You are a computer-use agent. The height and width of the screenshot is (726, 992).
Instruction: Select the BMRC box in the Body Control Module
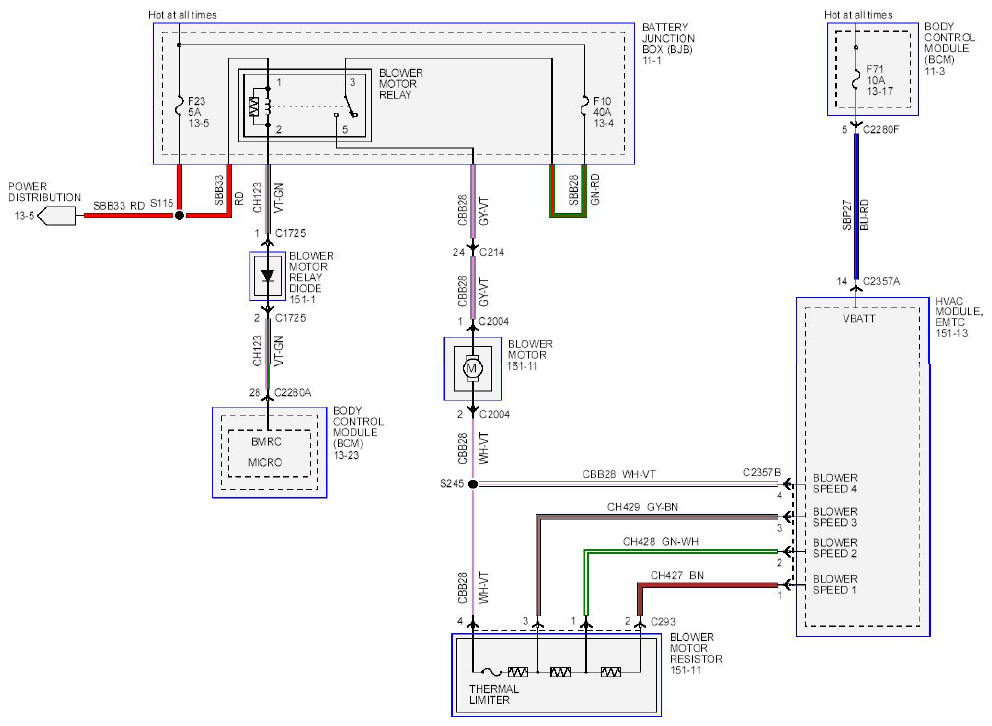pyautogui.click(x=268, y=453)
